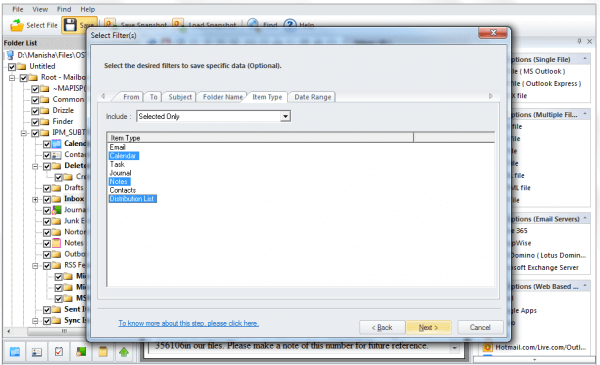Image resolution: width=600 pixels, height=365 pixels.
Task: Switch to the Date Range tab
Action: tap(313, 97)
